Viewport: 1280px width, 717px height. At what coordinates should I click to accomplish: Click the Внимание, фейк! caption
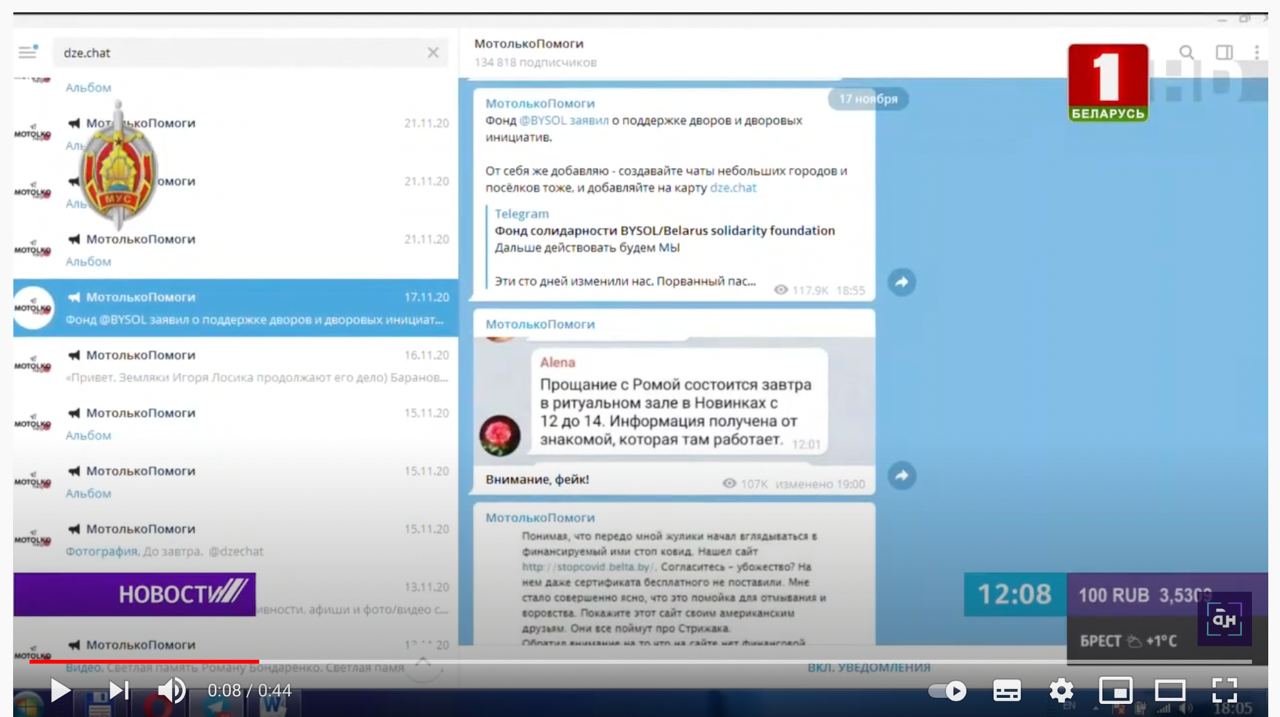pos(537,480)
